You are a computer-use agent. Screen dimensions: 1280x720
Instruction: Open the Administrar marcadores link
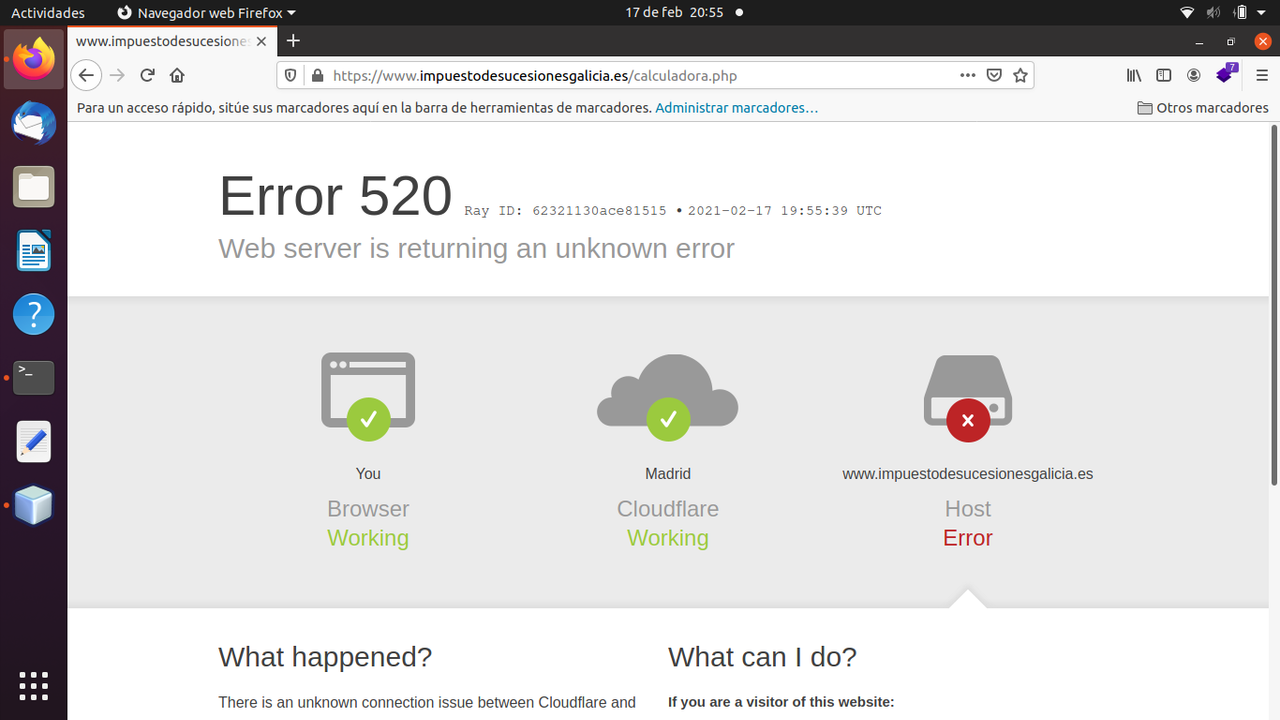pos(736,108)
